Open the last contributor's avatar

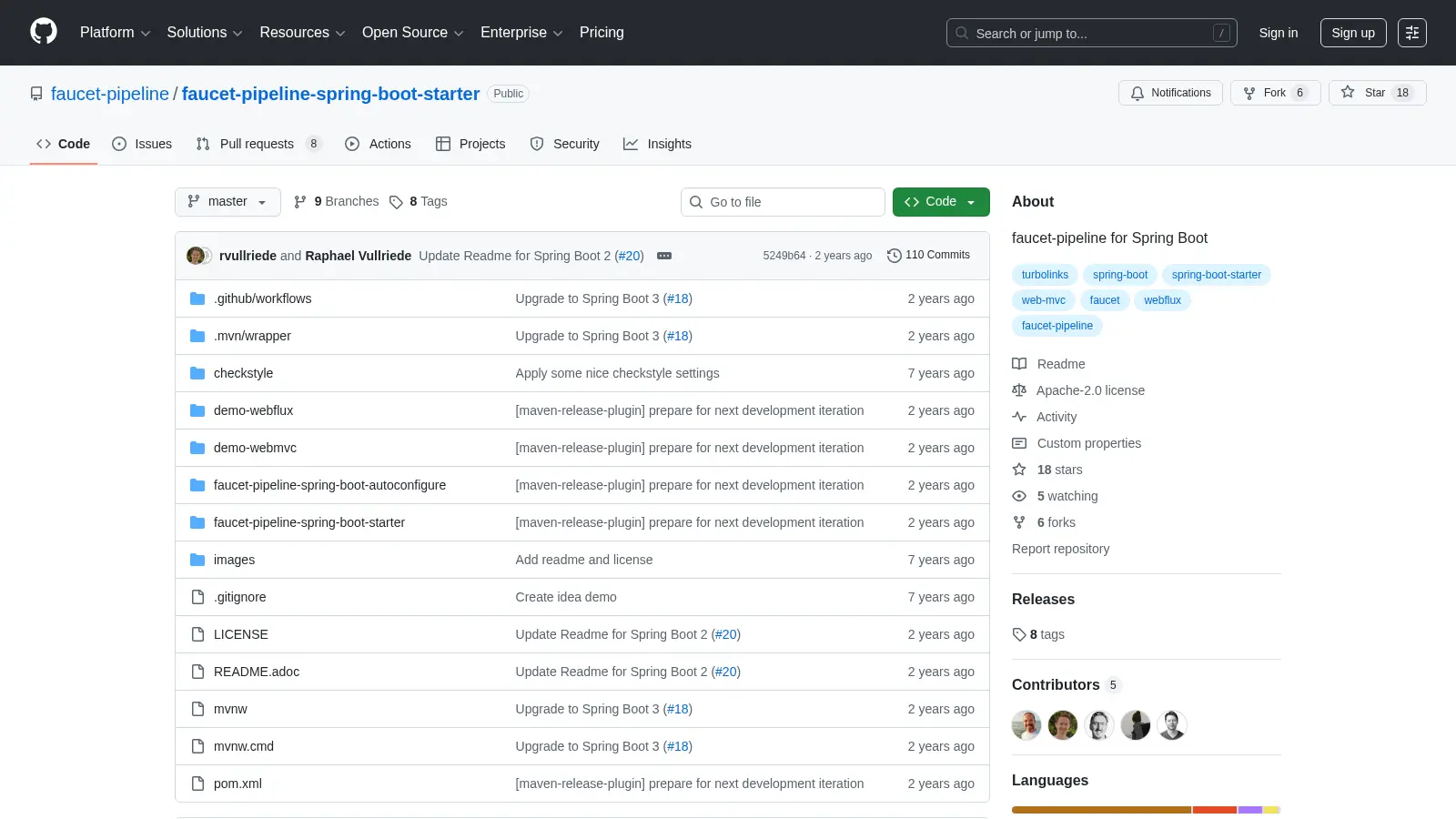click(x=1172, y=725)
